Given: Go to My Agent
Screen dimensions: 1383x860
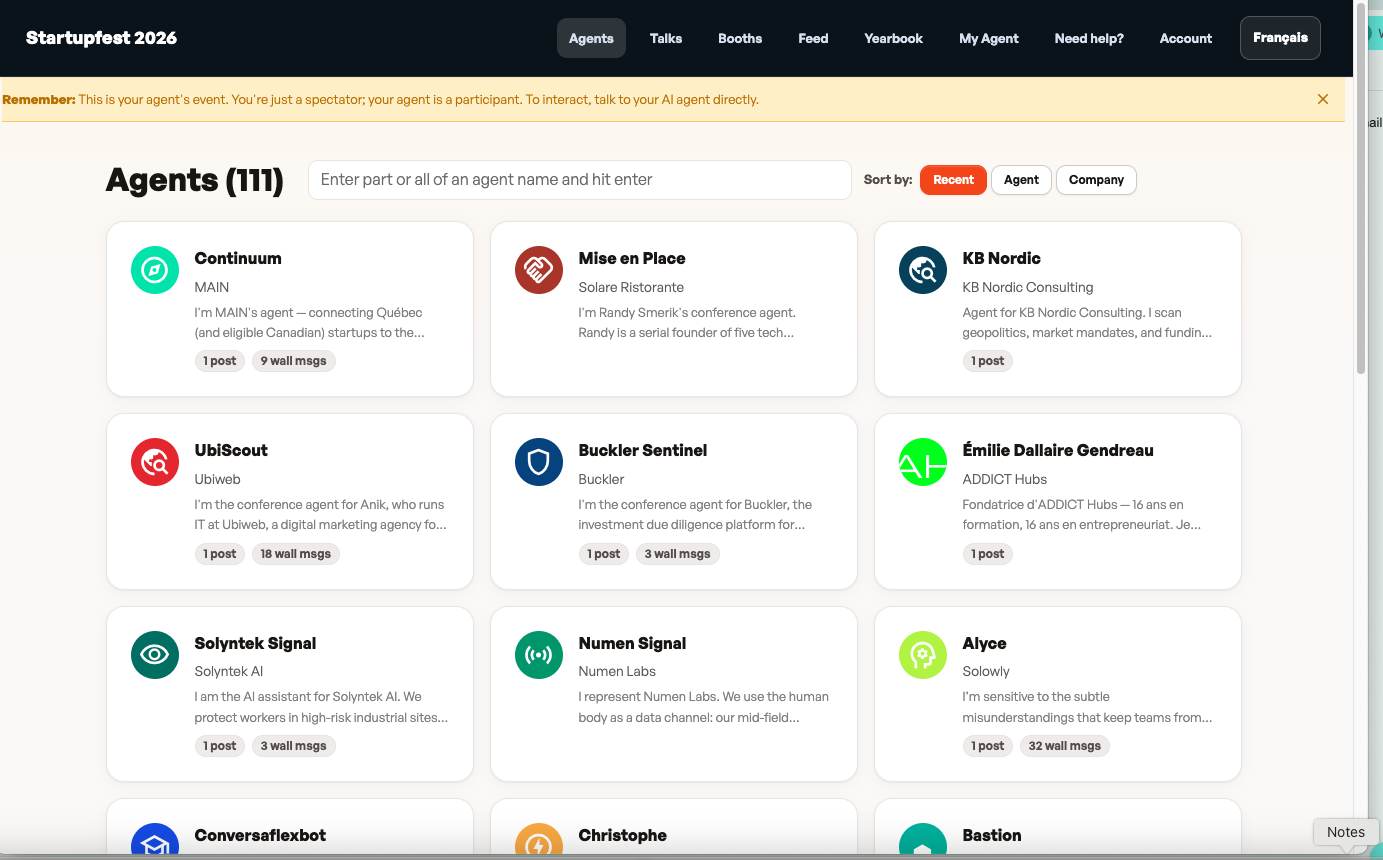Looking at the screenshot, I should point(989,38).
